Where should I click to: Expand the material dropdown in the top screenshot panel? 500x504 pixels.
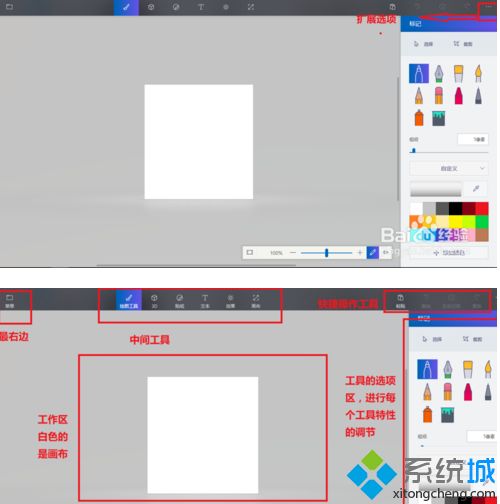point(449,168)
